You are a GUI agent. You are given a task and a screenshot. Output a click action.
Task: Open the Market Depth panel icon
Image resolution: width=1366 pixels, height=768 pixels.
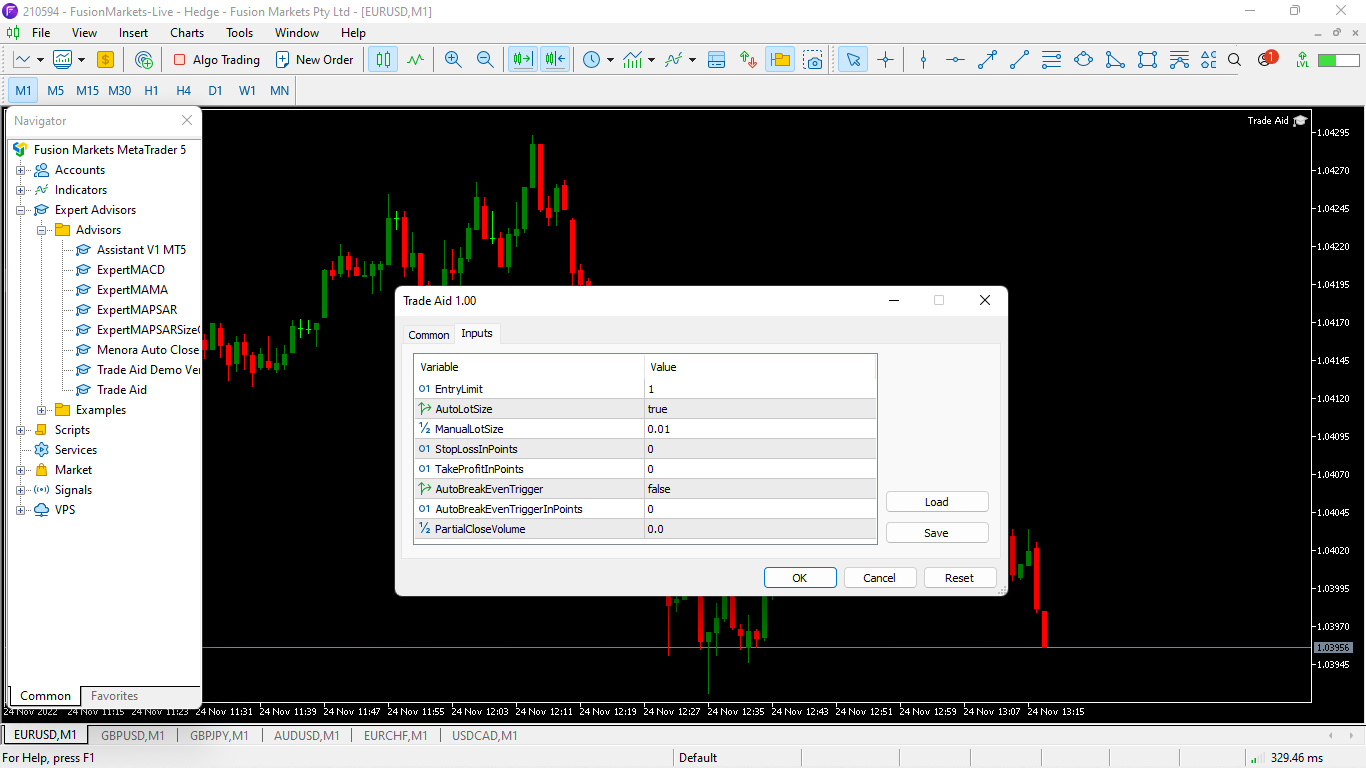click(716, 60)
